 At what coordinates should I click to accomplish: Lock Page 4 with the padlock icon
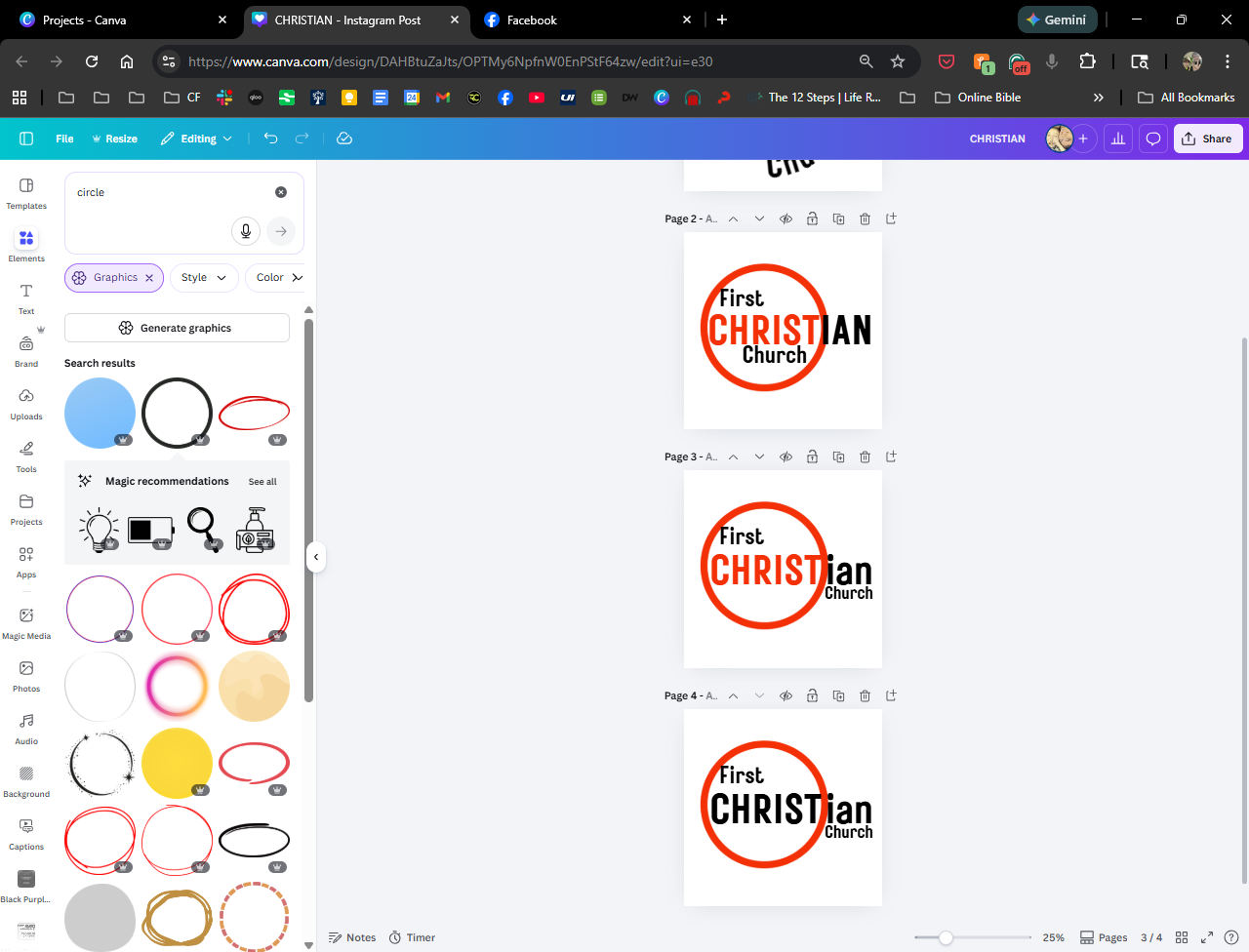point(812,695)
